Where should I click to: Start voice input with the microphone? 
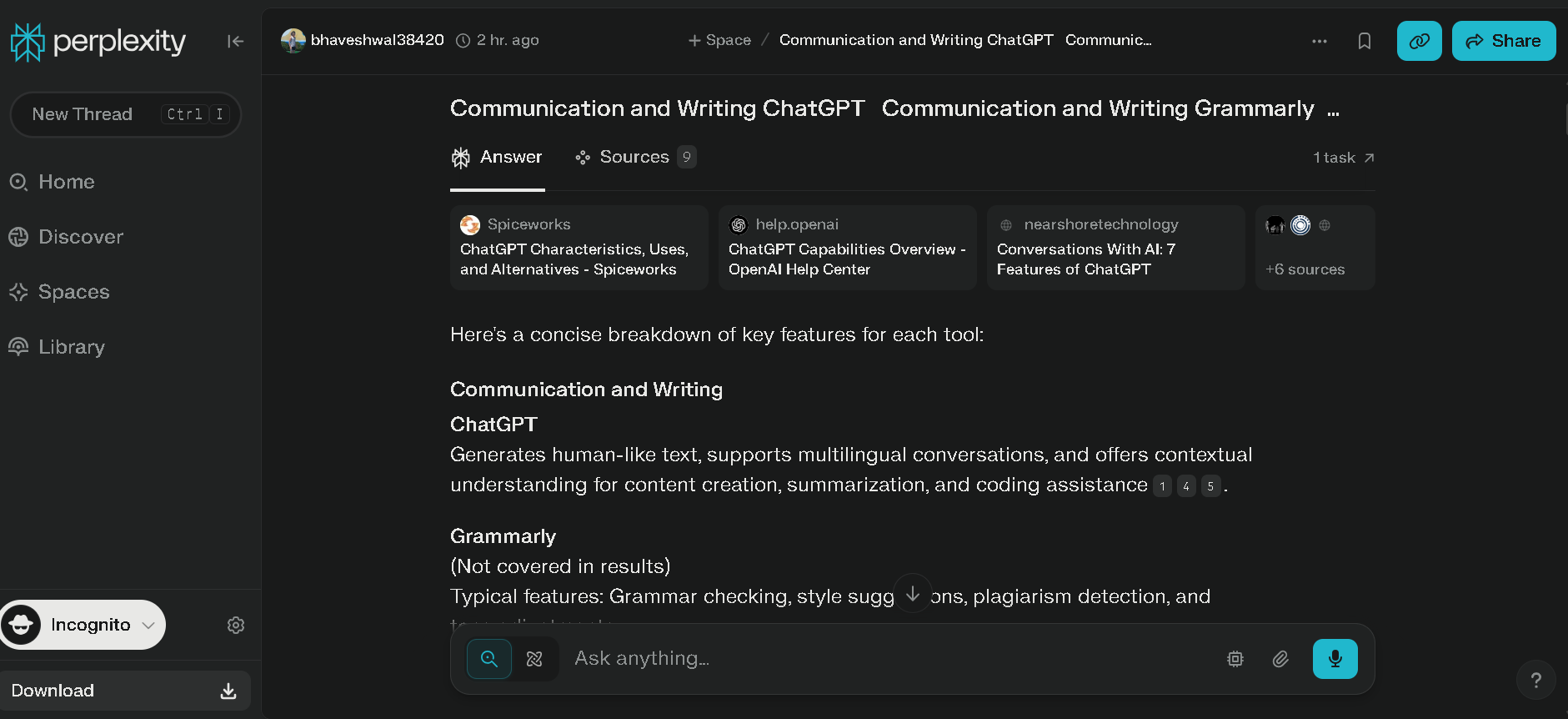[x=1335, y=659]
